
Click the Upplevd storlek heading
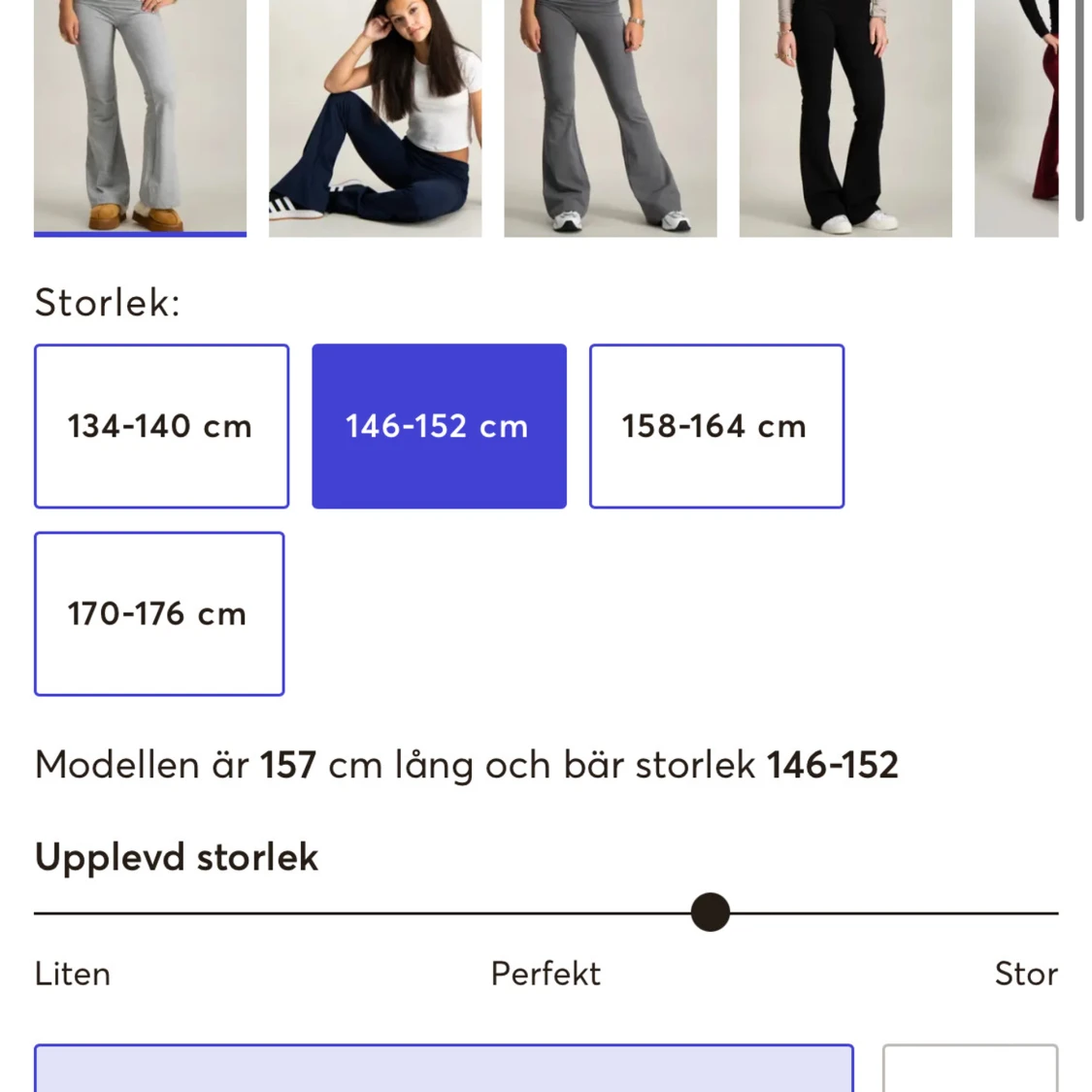click(x=177, y=857)
